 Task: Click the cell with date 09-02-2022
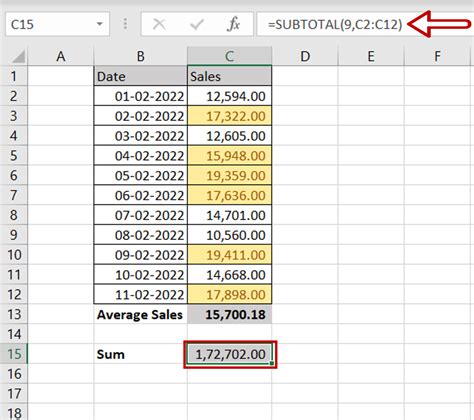click(x=141, y=255)
